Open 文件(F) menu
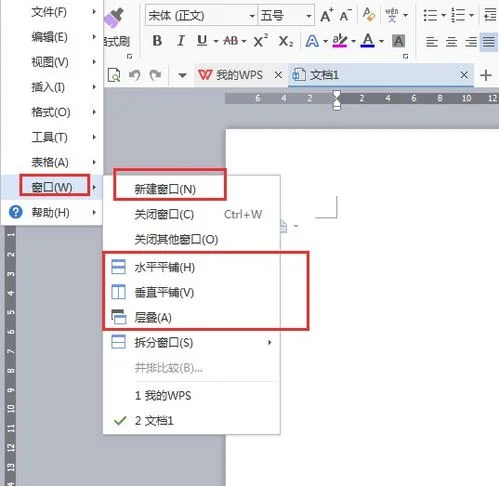The image size is (499, 486). point(51,12)
